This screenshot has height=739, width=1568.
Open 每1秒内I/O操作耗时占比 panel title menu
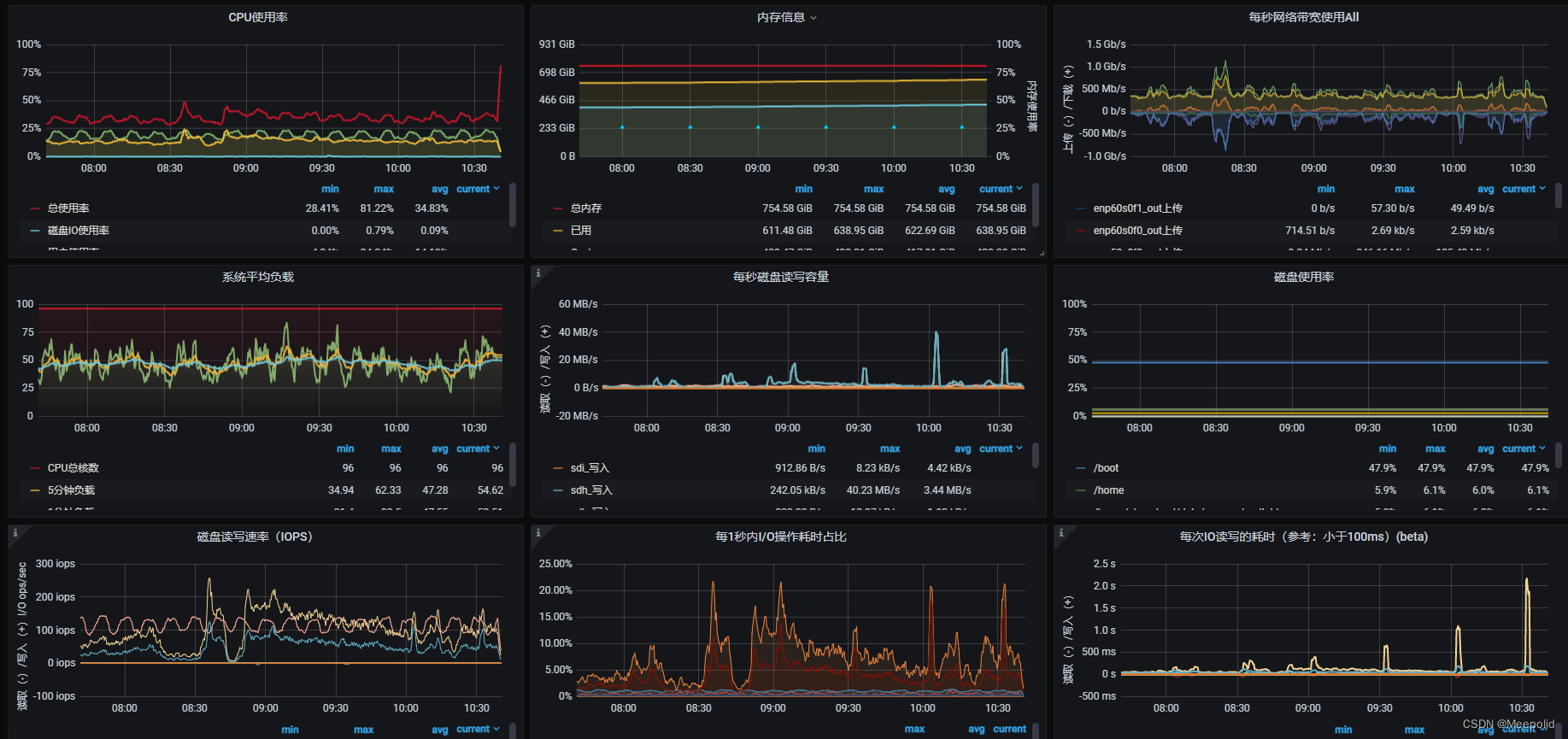click(x=781, y=537)
